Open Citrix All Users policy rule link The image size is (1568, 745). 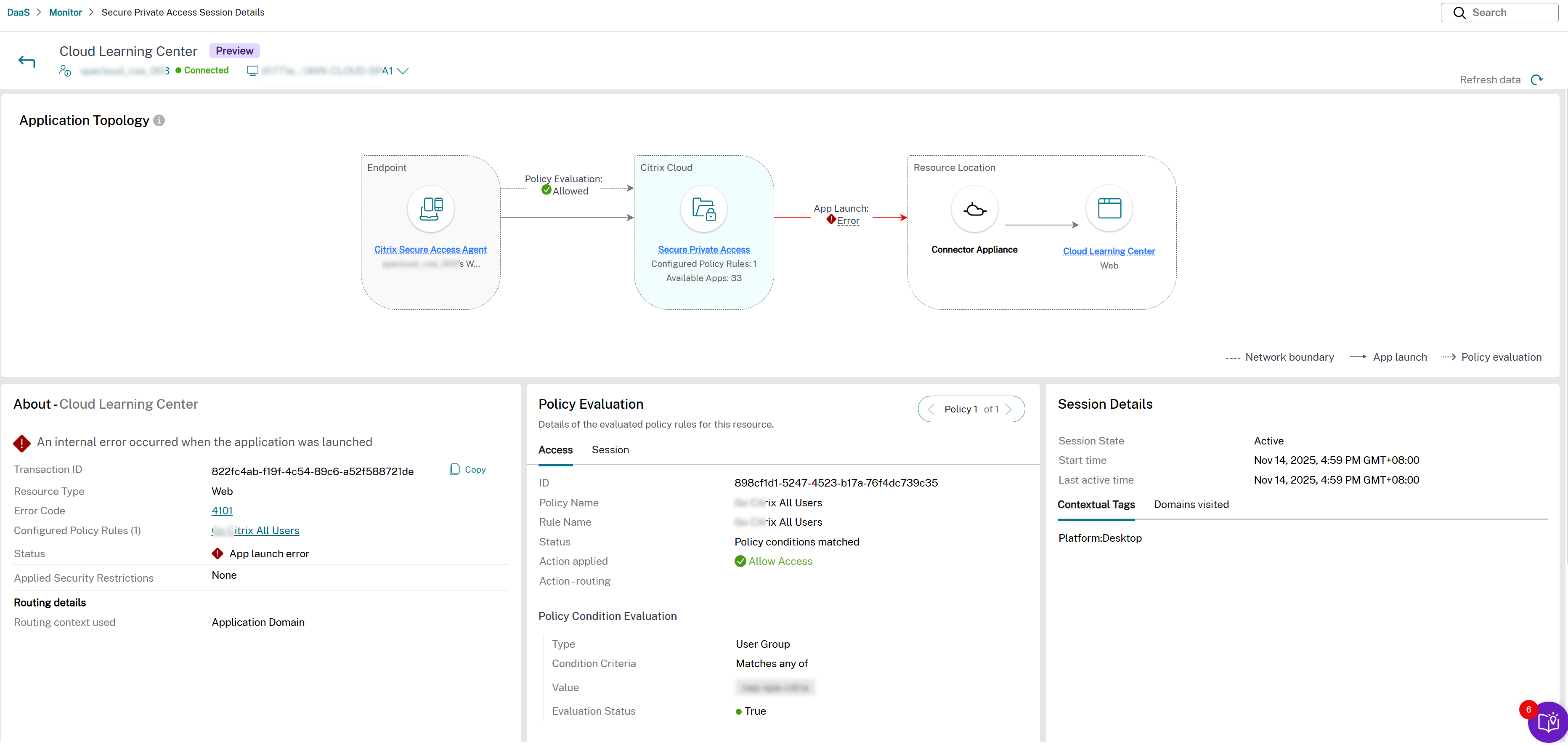pyautogui.click(x=256, y=531)
